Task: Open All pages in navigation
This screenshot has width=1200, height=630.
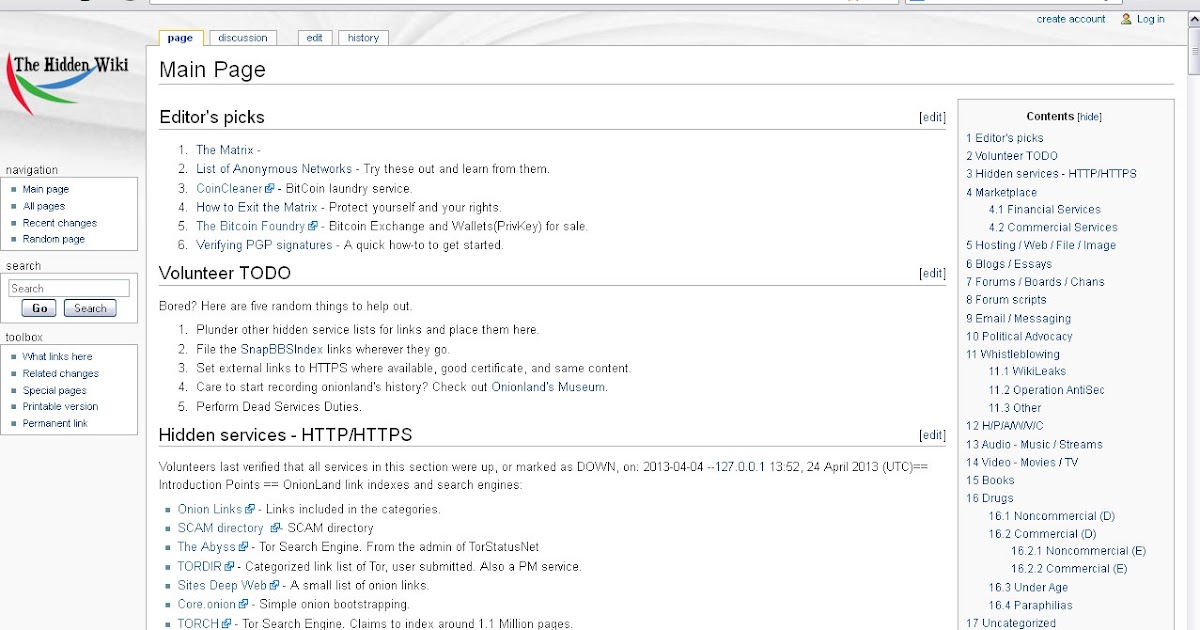Action: coord(44,206)
